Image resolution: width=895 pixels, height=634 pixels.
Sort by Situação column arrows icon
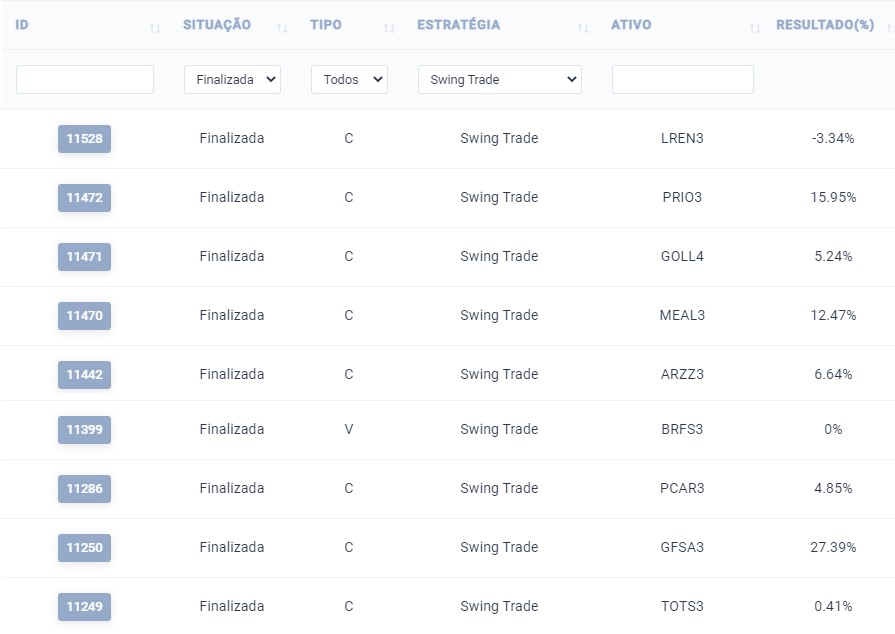click(281, 28)
